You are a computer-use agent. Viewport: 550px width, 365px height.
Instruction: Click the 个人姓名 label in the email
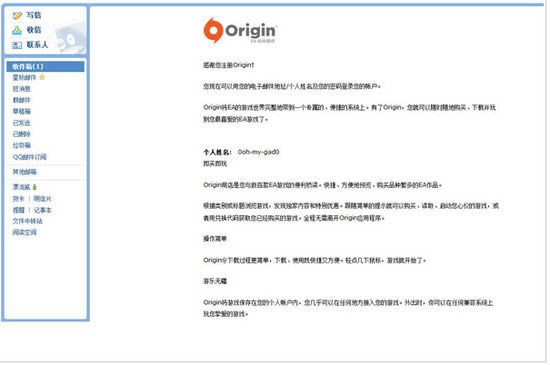pos(217,152)
